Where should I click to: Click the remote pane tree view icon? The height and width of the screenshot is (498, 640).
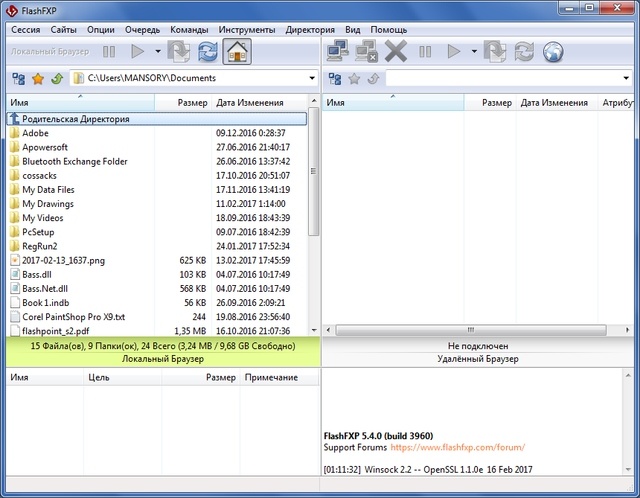pyautogui.click(x=333, y=78)
